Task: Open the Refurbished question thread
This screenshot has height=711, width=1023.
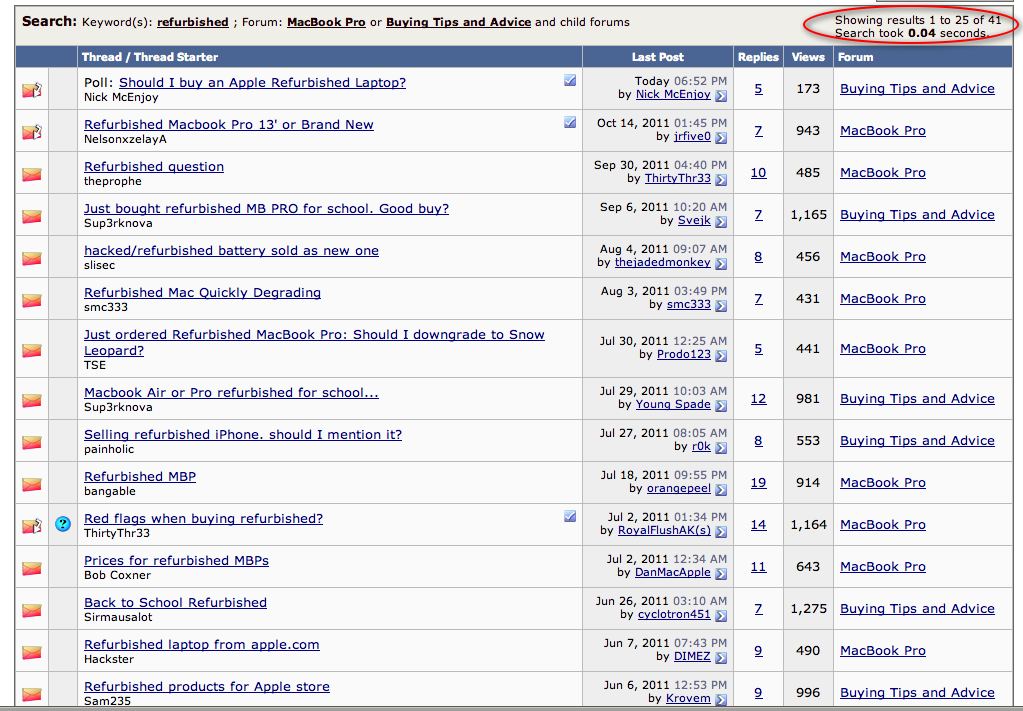Action: click(154, 166)
